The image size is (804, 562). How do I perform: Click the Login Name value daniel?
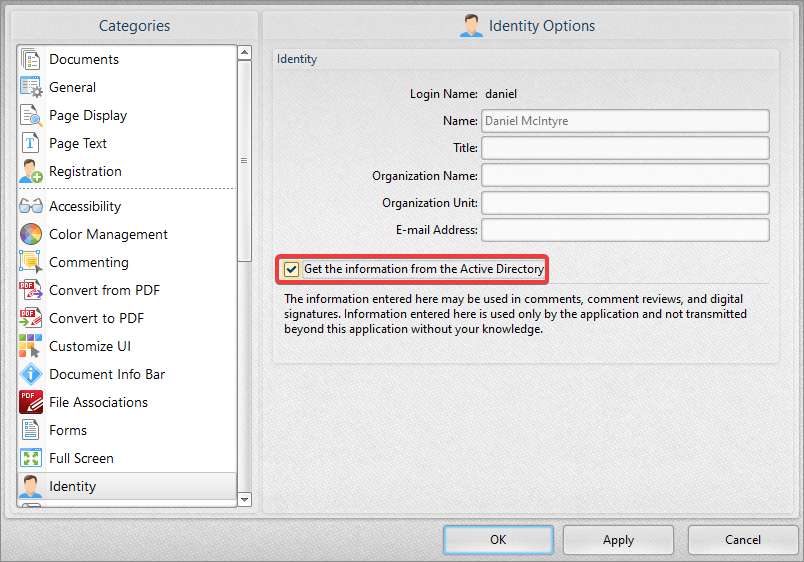click(x=501, y=94)
